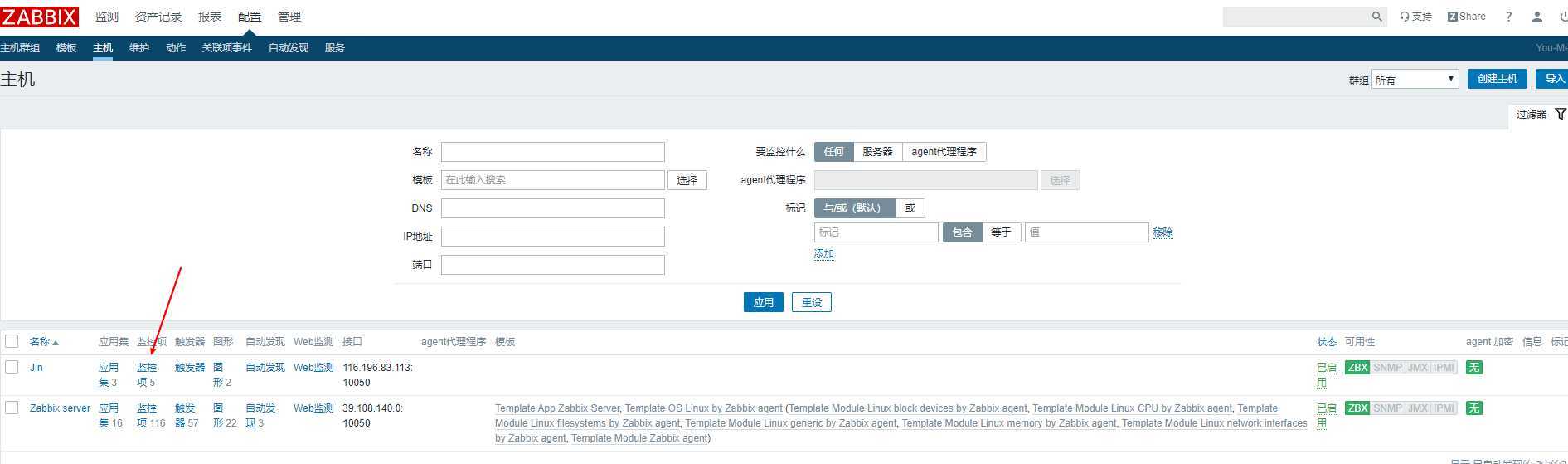
Task: Toggle the filter funnel icon
Action: (x=1560, y=114)
